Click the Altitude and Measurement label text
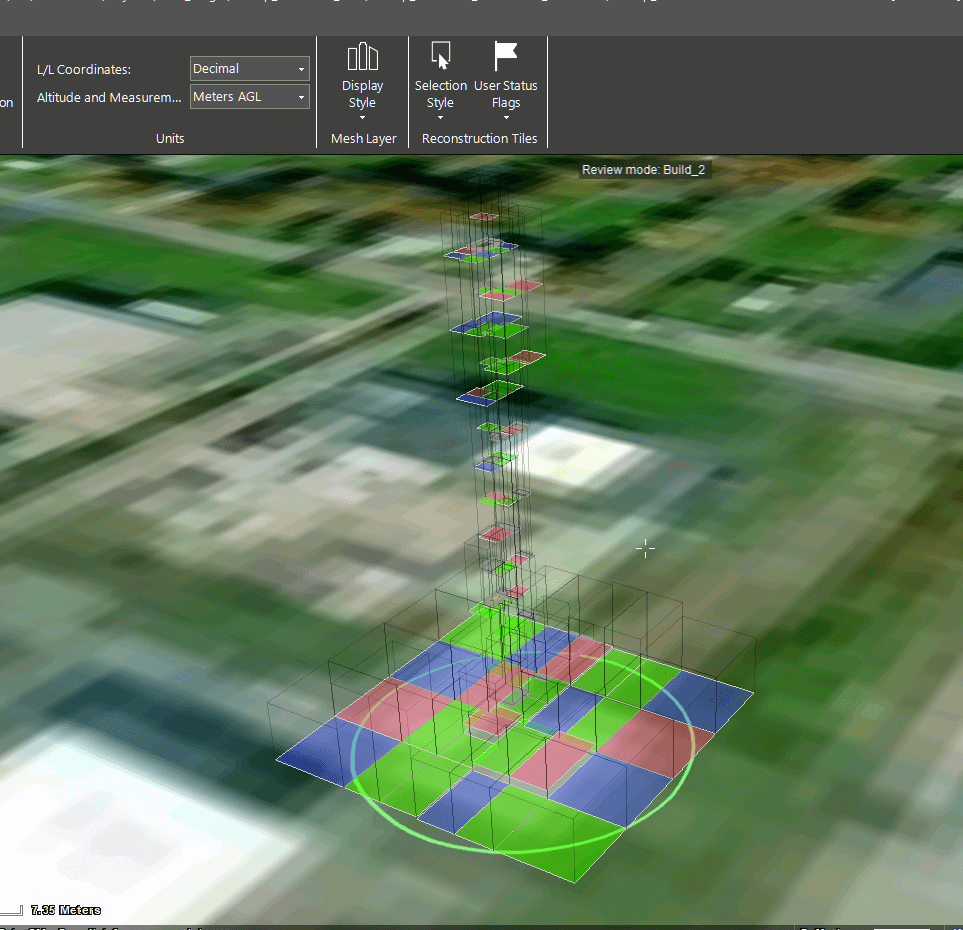963x930 pixels. 109,97
